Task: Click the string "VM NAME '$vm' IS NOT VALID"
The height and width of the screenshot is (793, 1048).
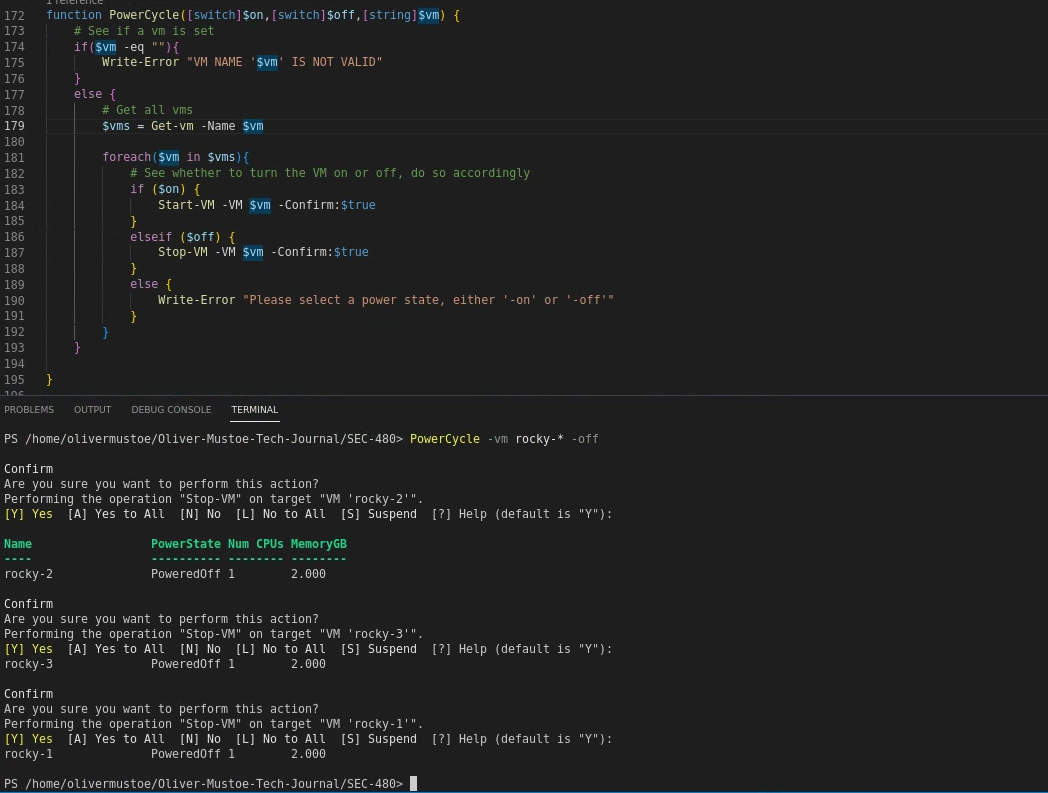Action: pos(284,62)
